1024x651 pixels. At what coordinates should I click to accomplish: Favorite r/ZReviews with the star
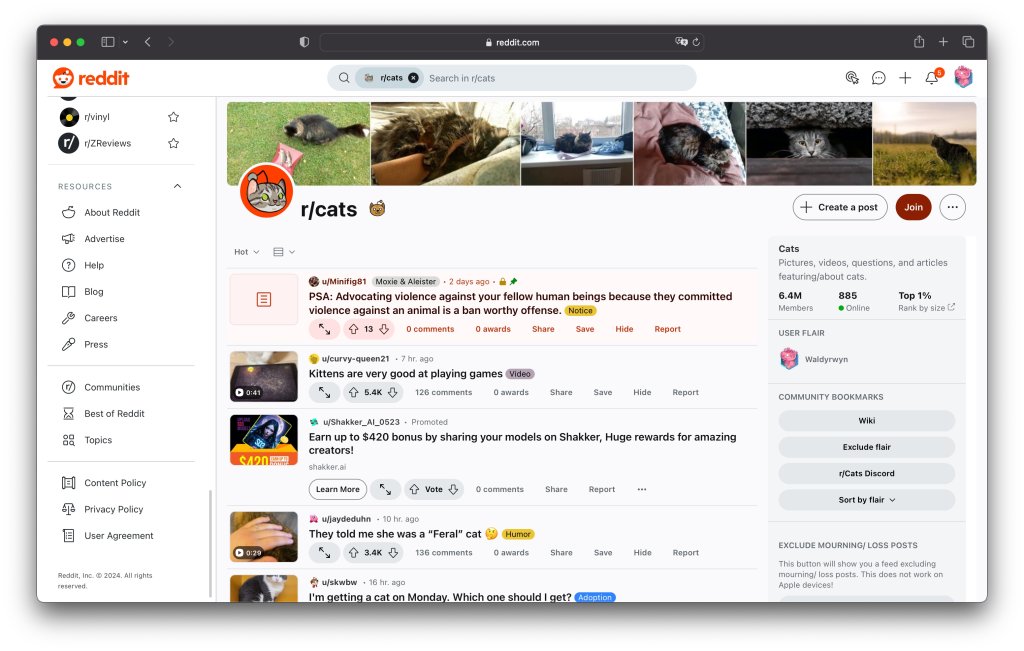(173, 143)
